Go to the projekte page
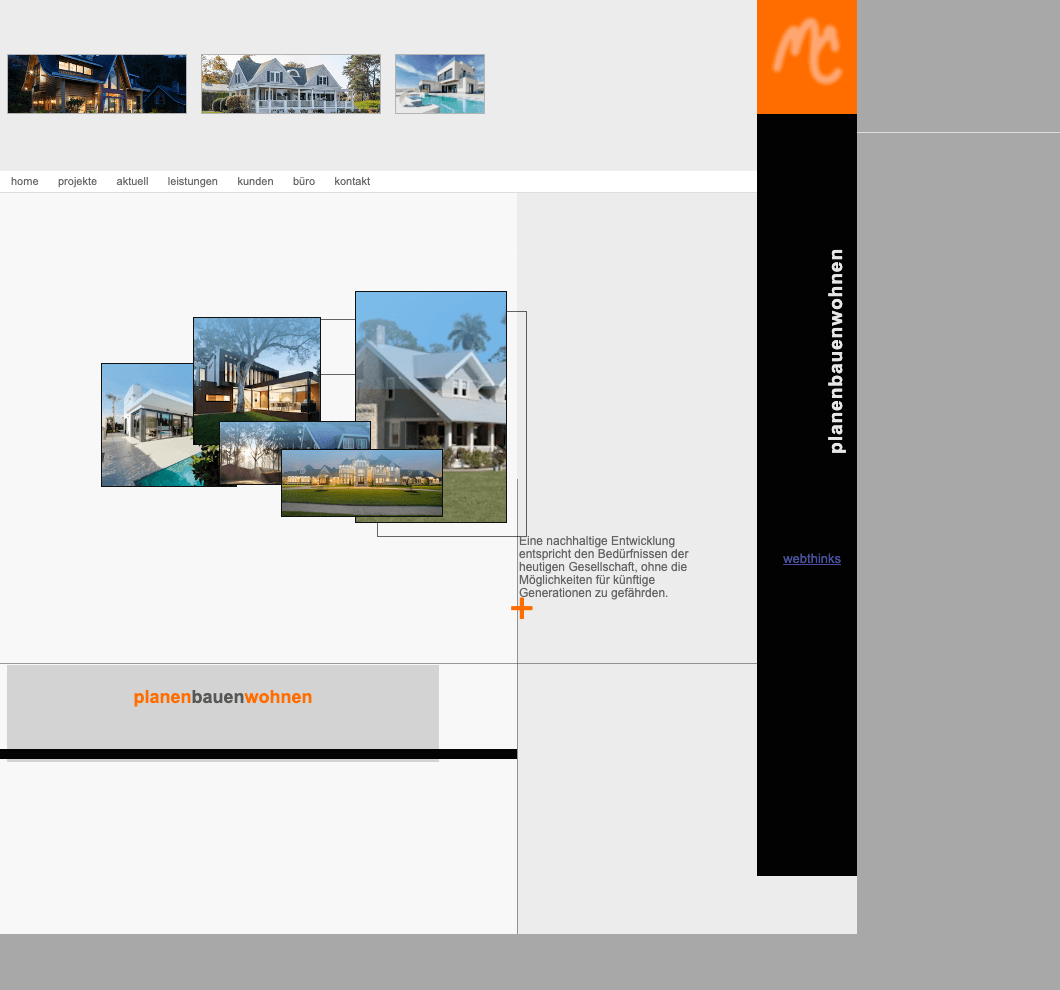The width and height of the screenshot is (1060, 990). (x=77, y=181)
